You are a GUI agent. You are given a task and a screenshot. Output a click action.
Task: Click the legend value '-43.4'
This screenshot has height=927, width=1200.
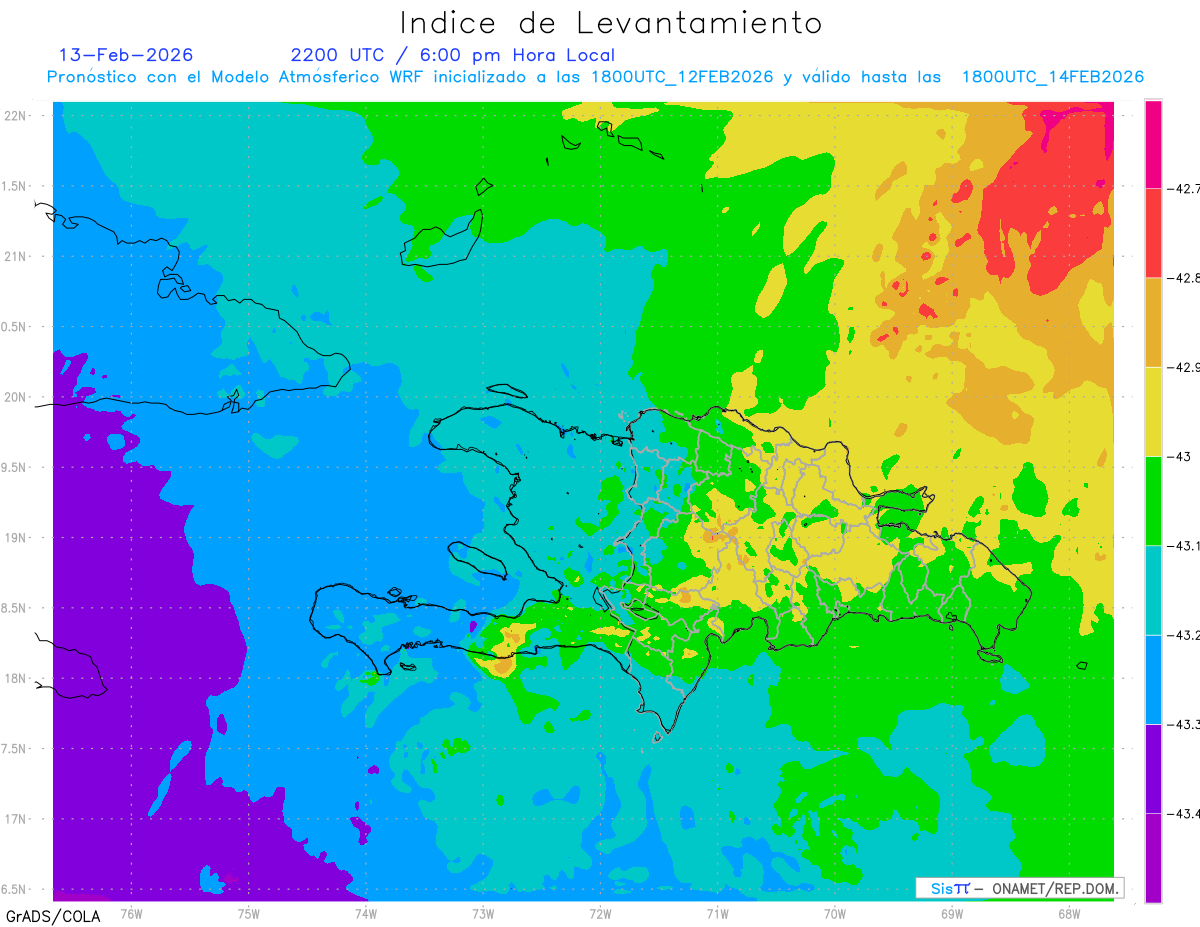1184,813
